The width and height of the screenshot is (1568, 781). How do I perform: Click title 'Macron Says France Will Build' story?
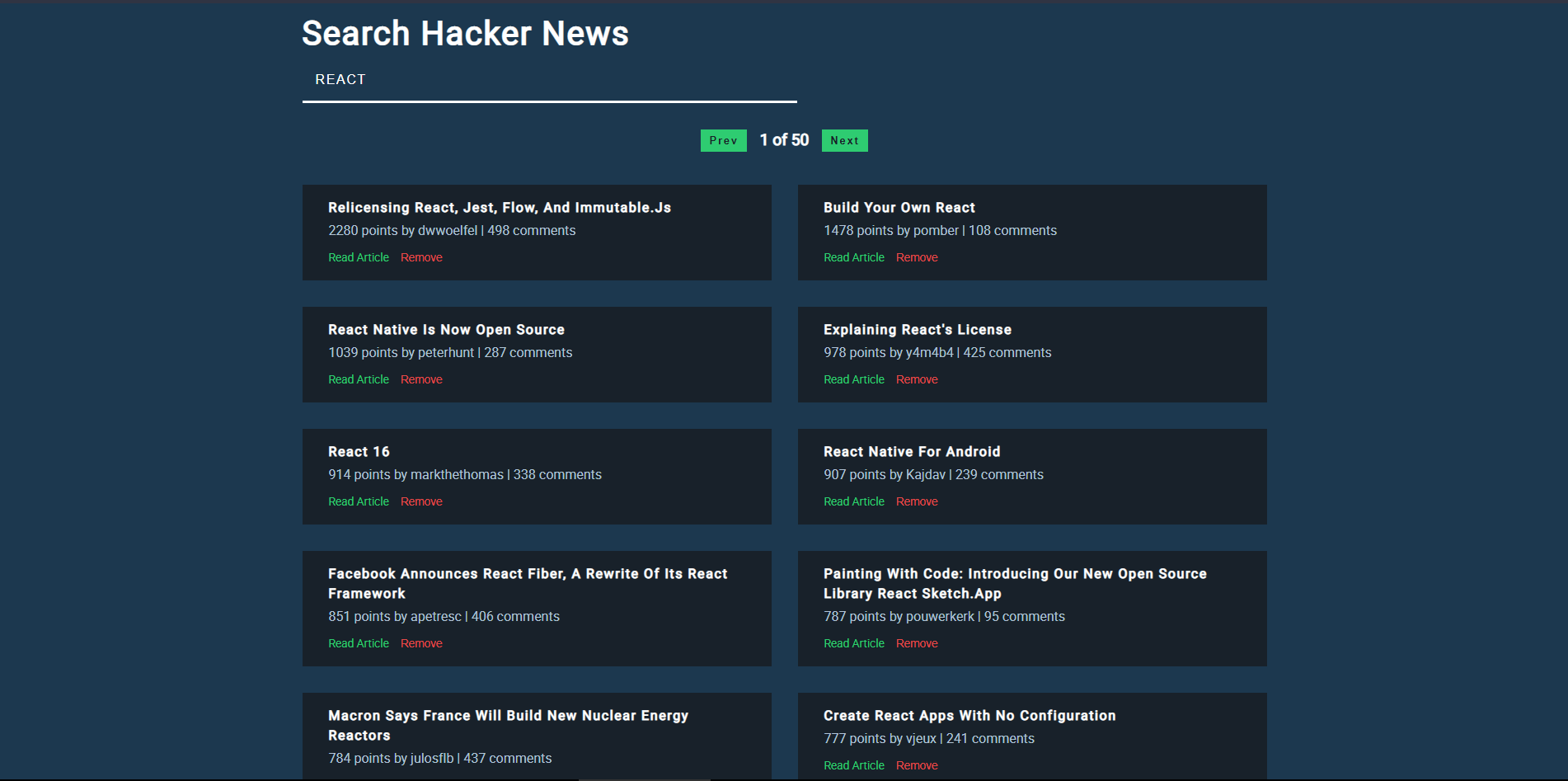coord(508,726)
